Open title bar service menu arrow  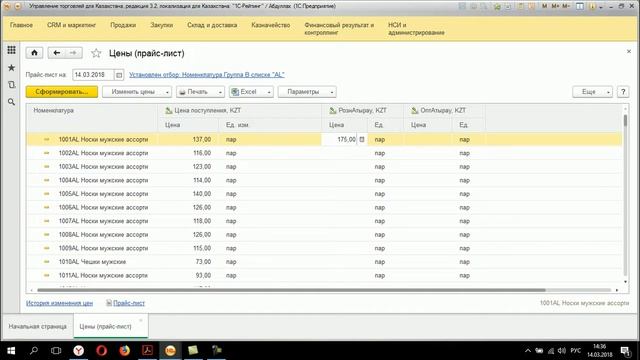coord(601,7)
